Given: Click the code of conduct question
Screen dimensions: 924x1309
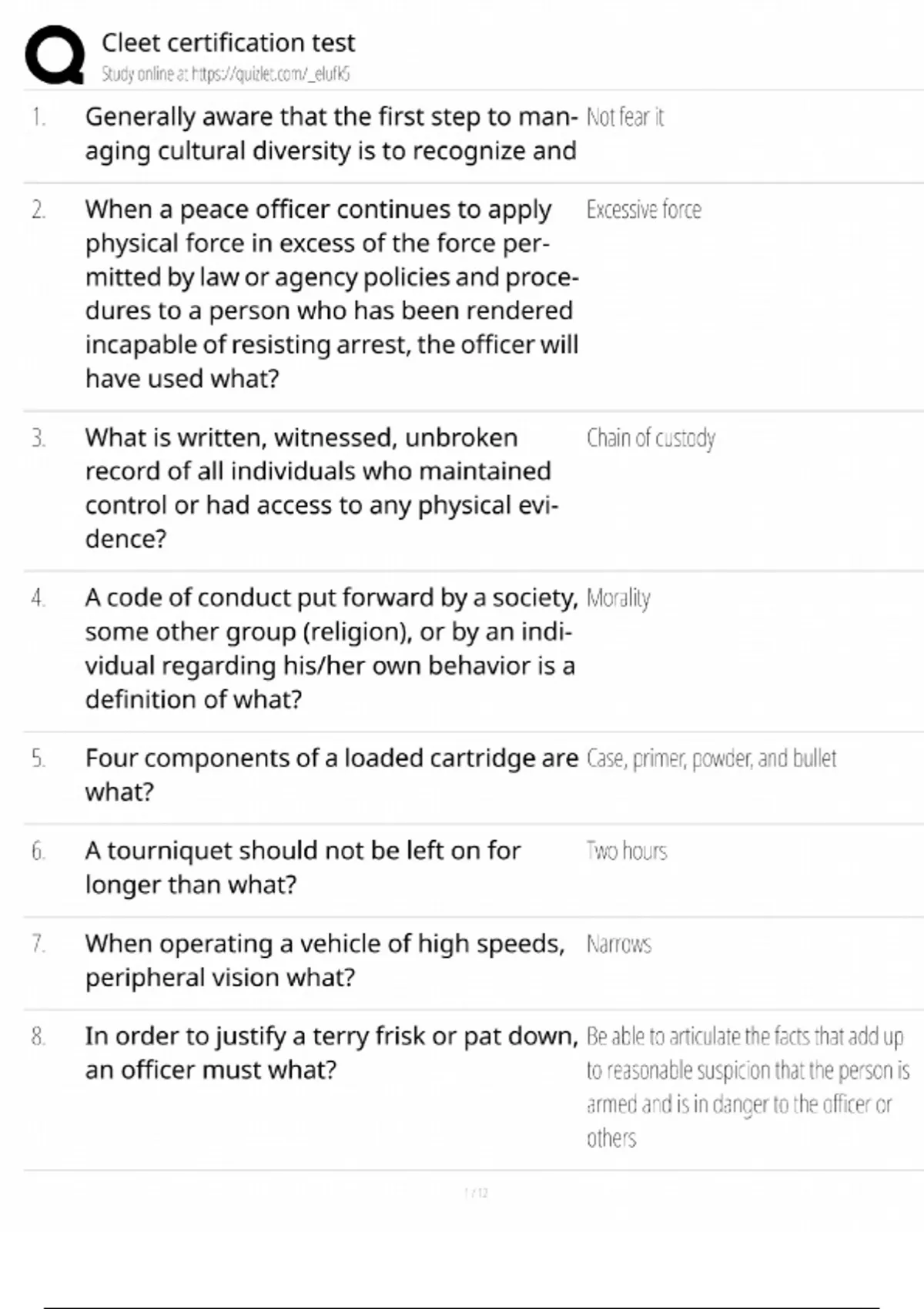Looking at the screenshot, I should point(331,648).
